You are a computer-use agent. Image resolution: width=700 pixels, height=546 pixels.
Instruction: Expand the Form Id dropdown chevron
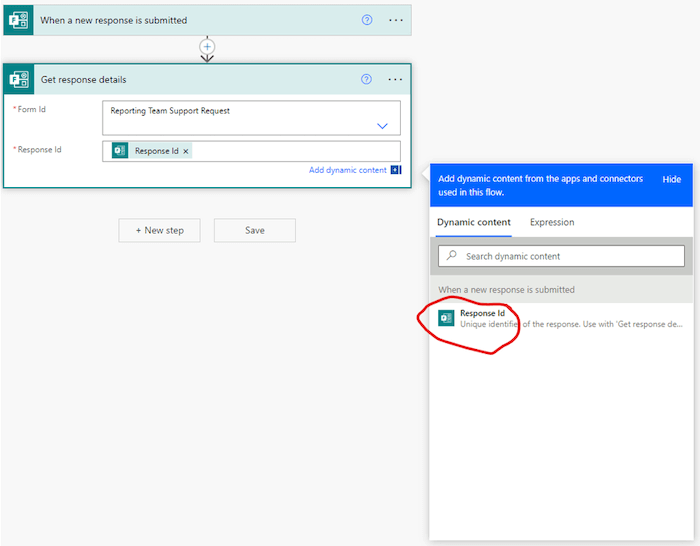click(382, 126)
